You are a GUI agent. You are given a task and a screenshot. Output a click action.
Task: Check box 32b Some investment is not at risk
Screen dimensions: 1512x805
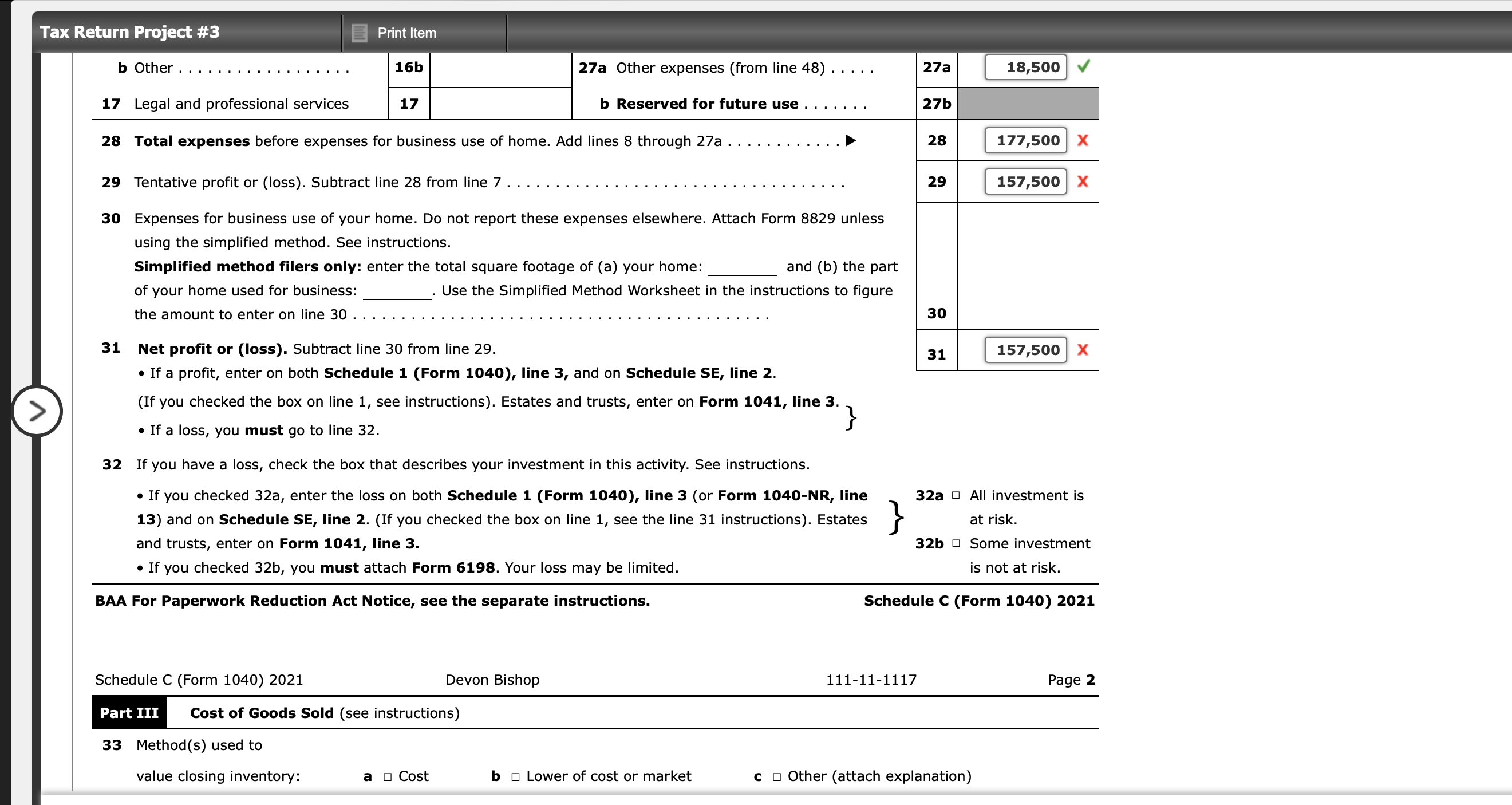pyautogui.click(x=956, y=543)
